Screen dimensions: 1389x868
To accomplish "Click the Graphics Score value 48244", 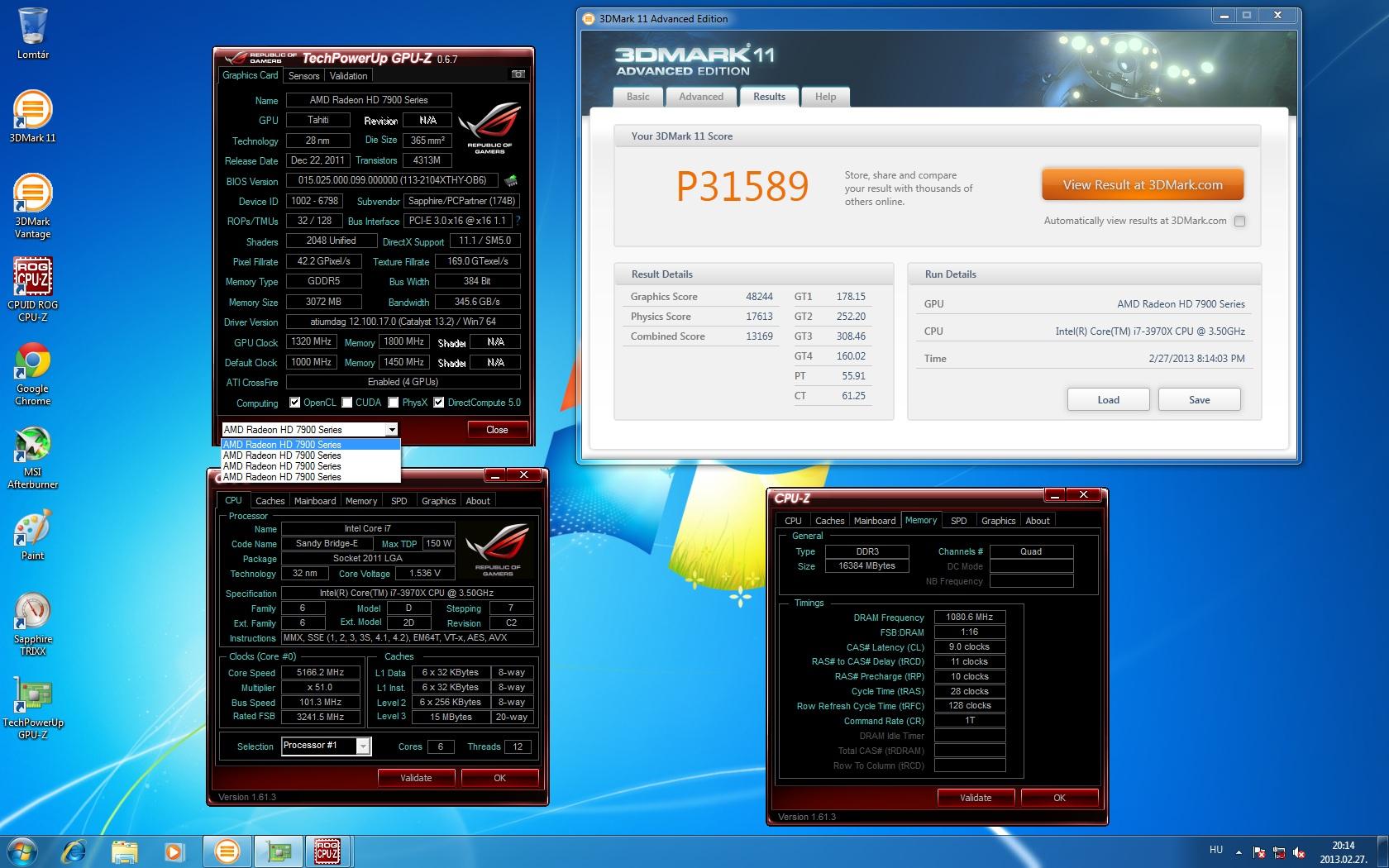I will (x=759, y=297).
